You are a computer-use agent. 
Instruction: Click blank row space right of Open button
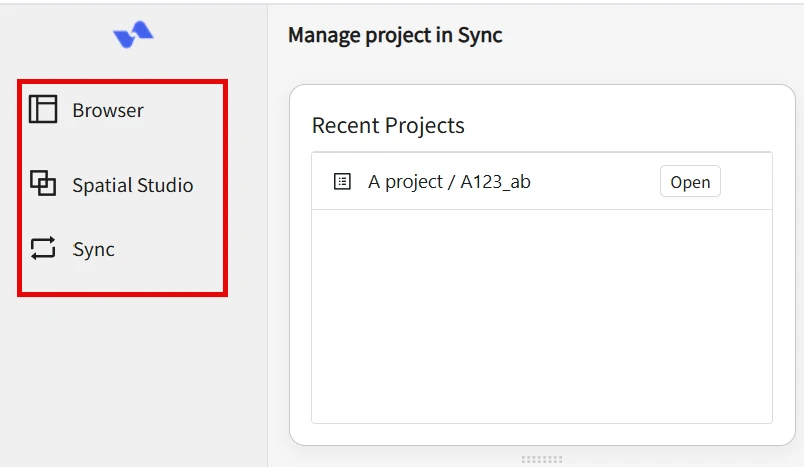click(x=746, y=181)
